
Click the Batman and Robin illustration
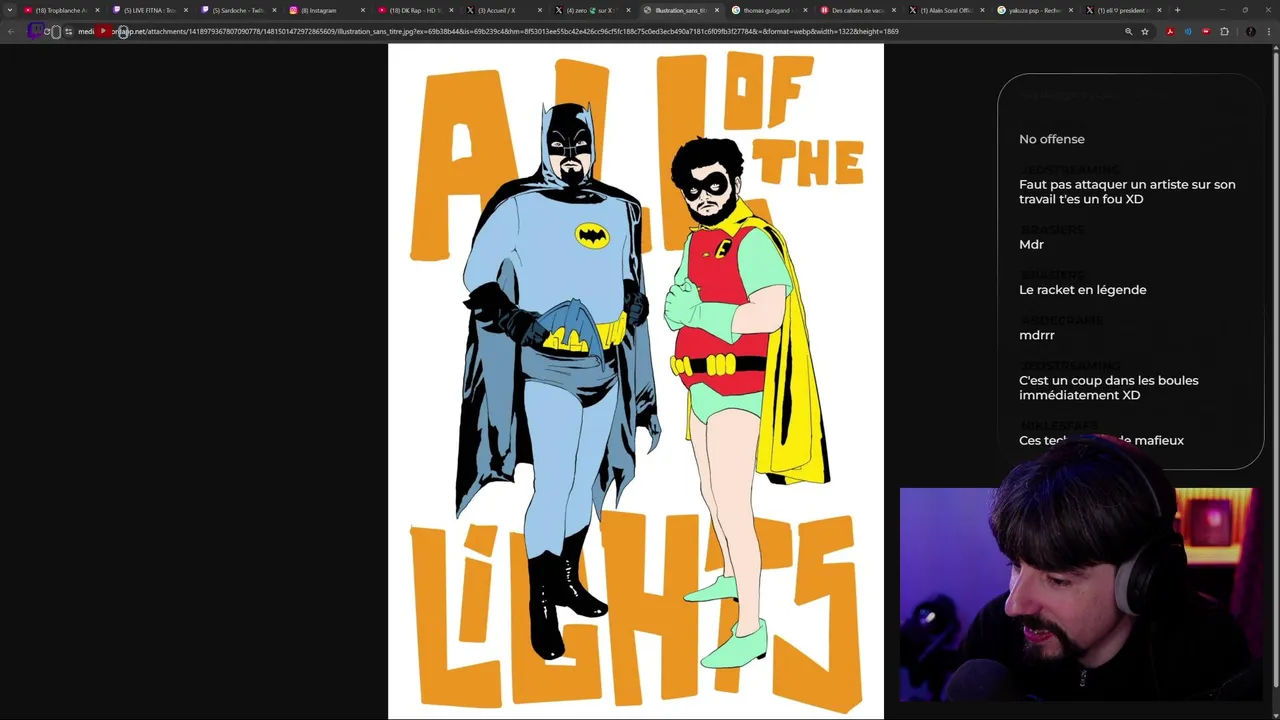coord(636,381)
